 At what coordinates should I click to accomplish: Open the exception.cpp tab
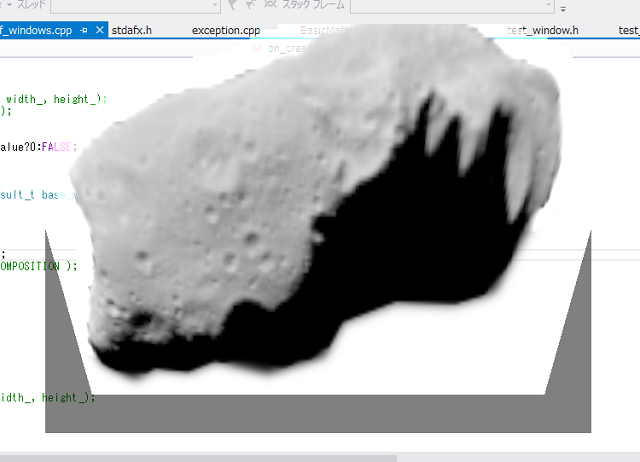point(225,30)
